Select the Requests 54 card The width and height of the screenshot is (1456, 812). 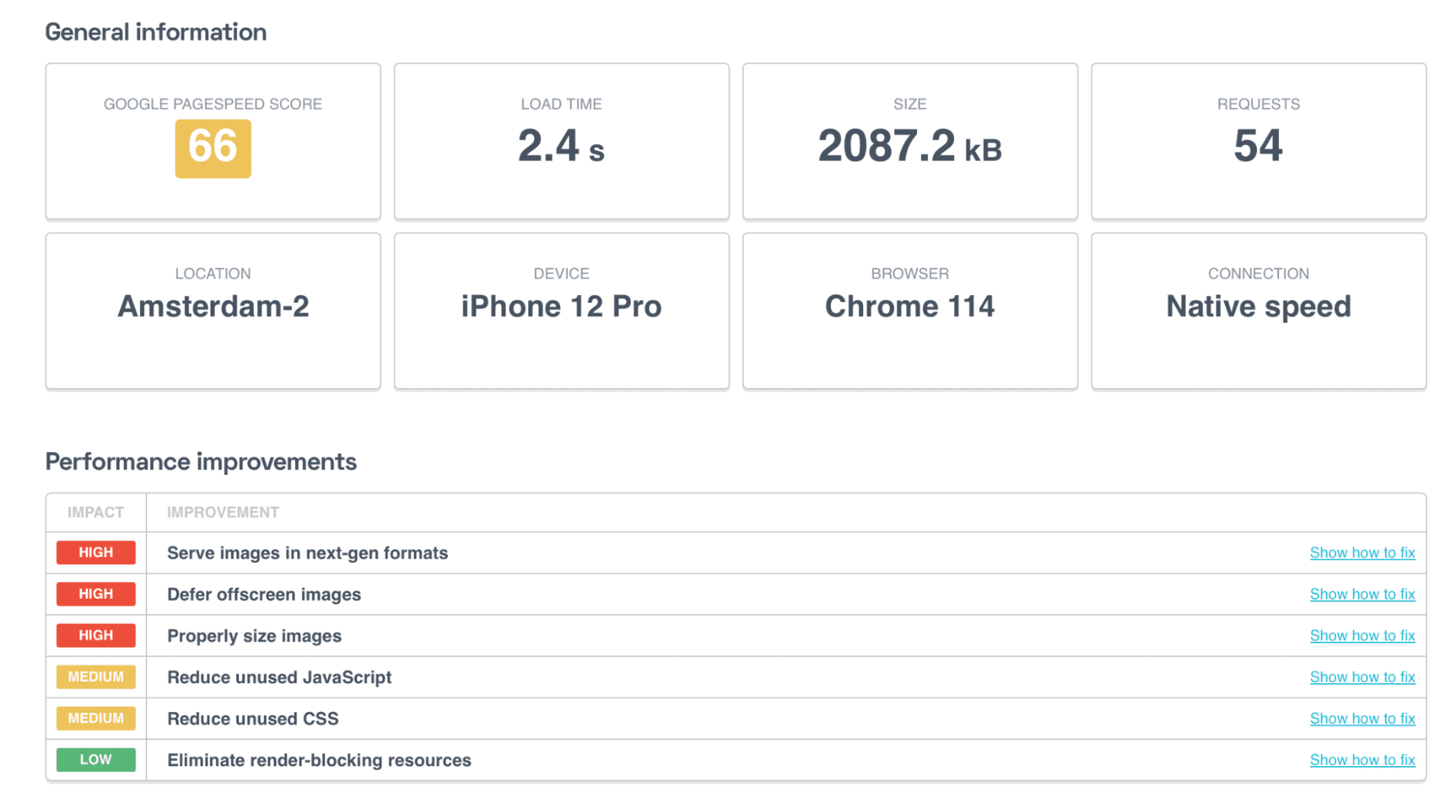pos(1259,141)
